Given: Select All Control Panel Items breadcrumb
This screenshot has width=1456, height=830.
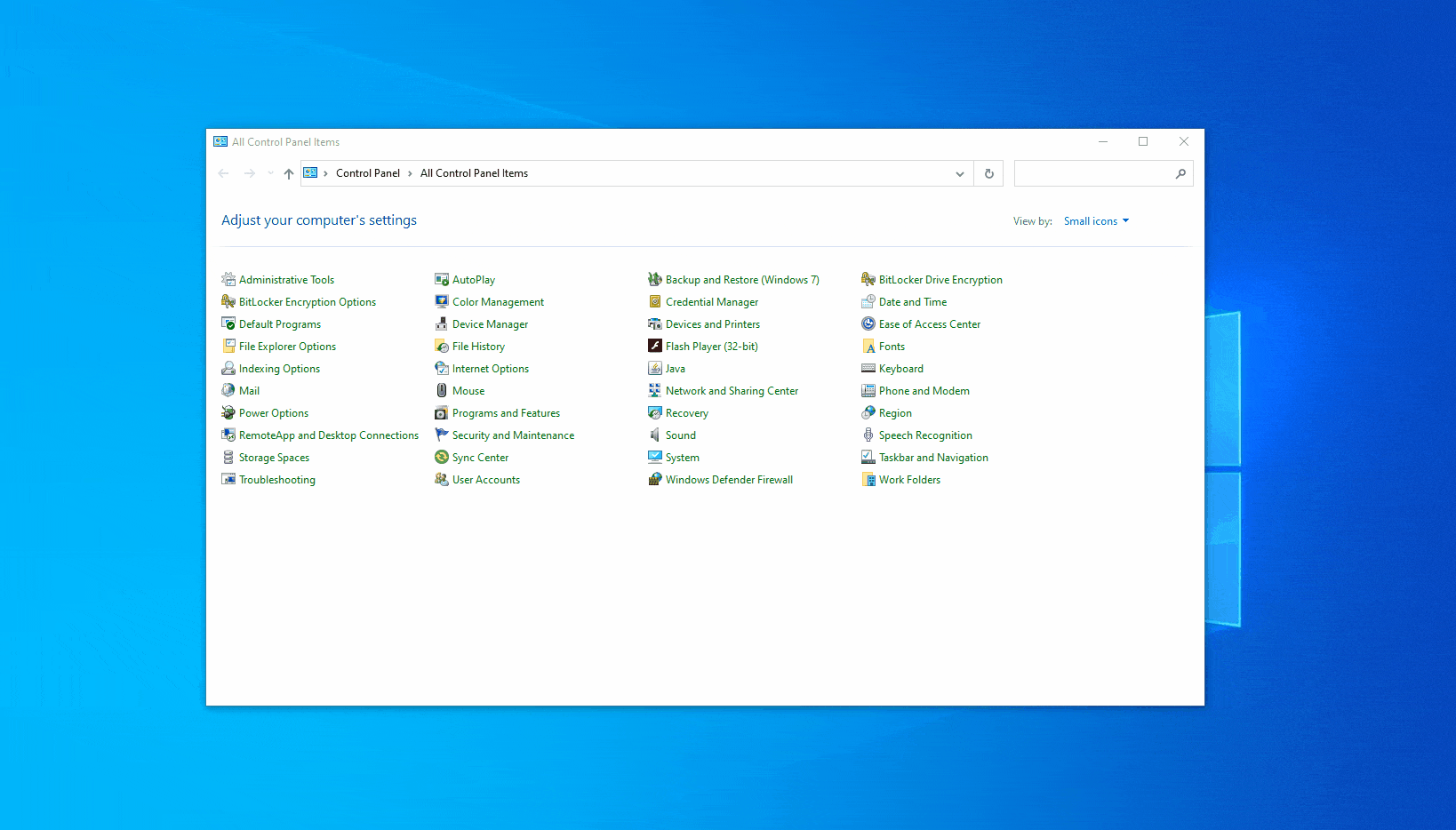Looking at the screenshot, I should 474,174.
